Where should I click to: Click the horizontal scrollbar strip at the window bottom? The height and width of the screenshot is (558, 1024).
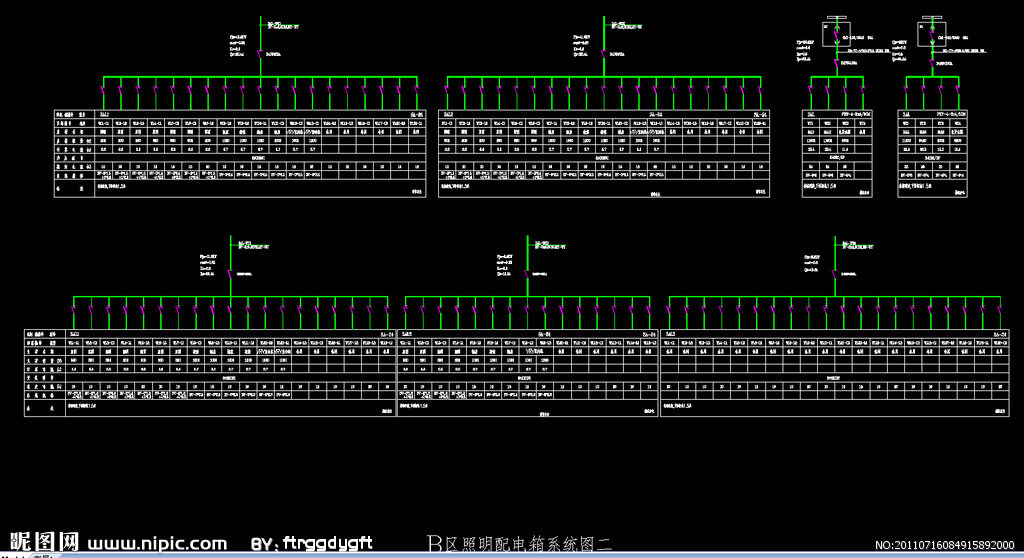(542, 555)
